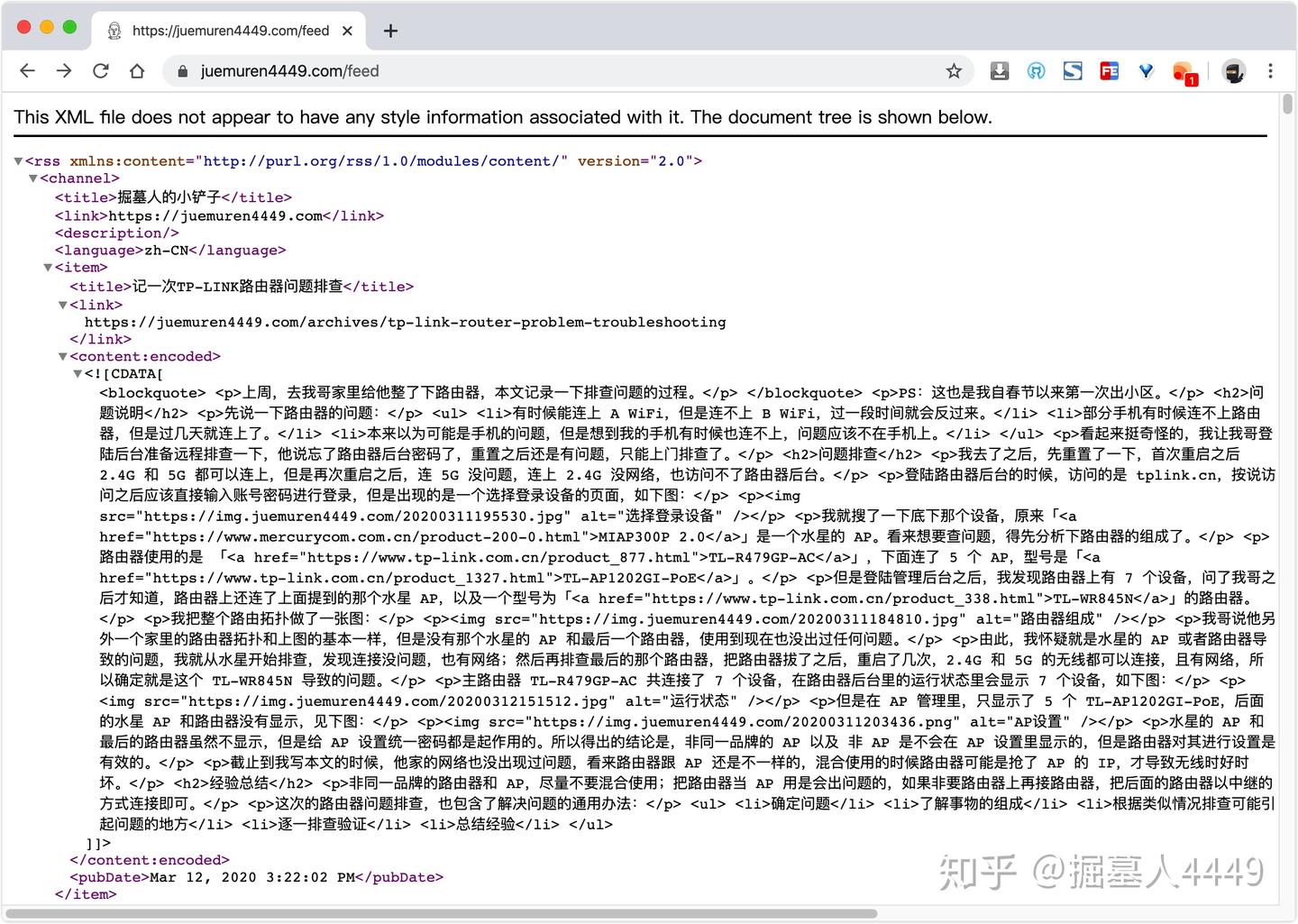
Task: Open the ninja profile avatar
Action: click(1233, 70)
